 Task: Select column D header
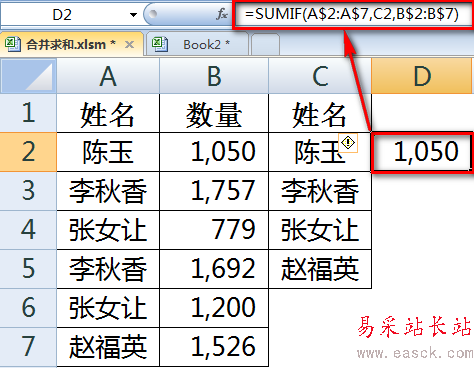coord(422,76)
